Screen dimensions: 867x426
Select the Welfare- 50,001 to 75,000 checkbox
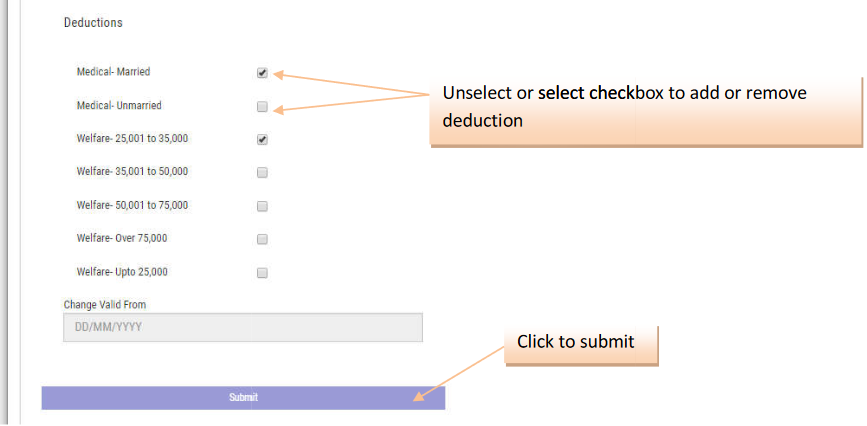click(262, 206)
